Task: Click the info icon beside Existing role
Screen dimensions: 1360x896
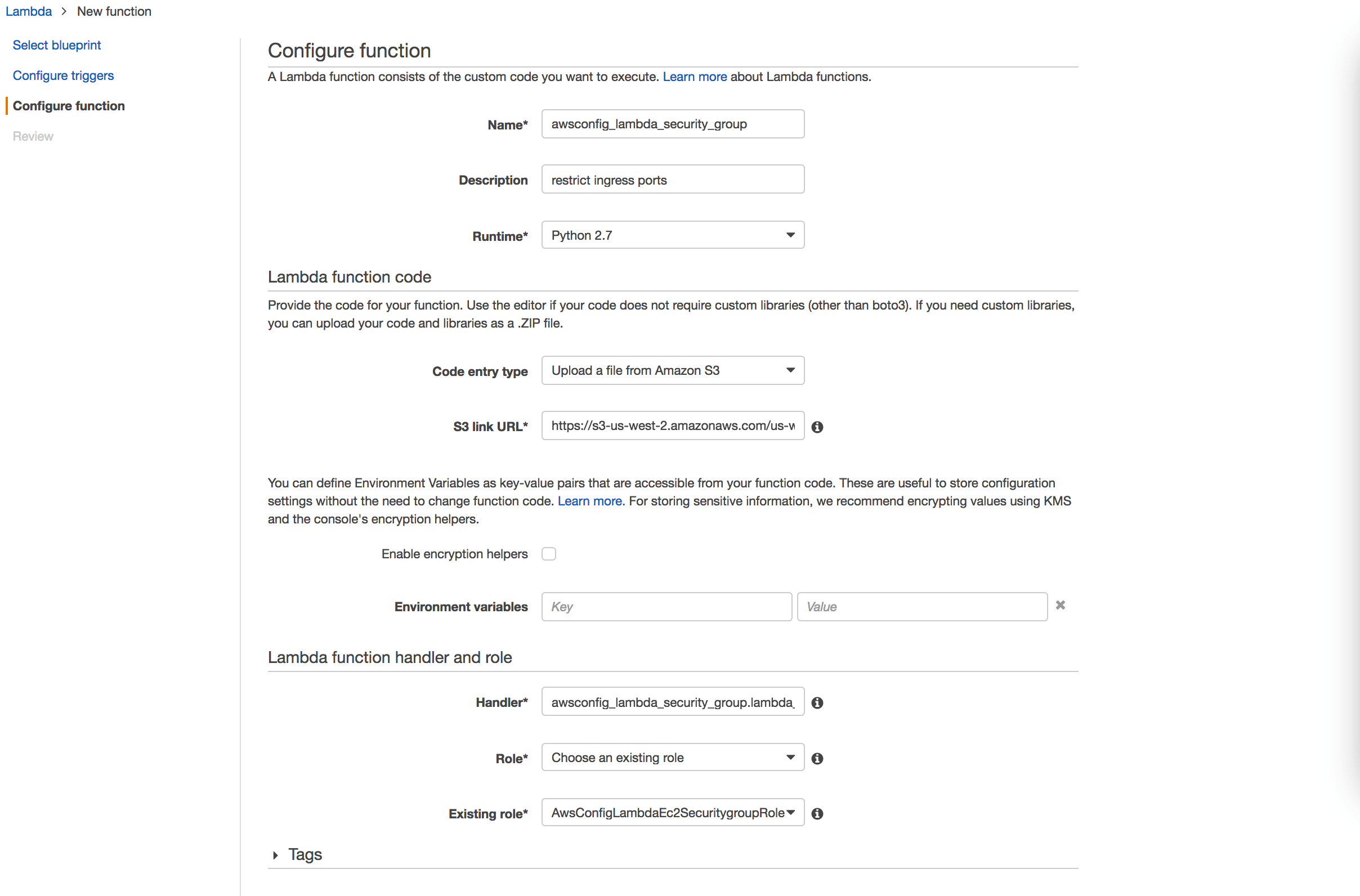Action: pyautogui.click(x=817, y=814)
